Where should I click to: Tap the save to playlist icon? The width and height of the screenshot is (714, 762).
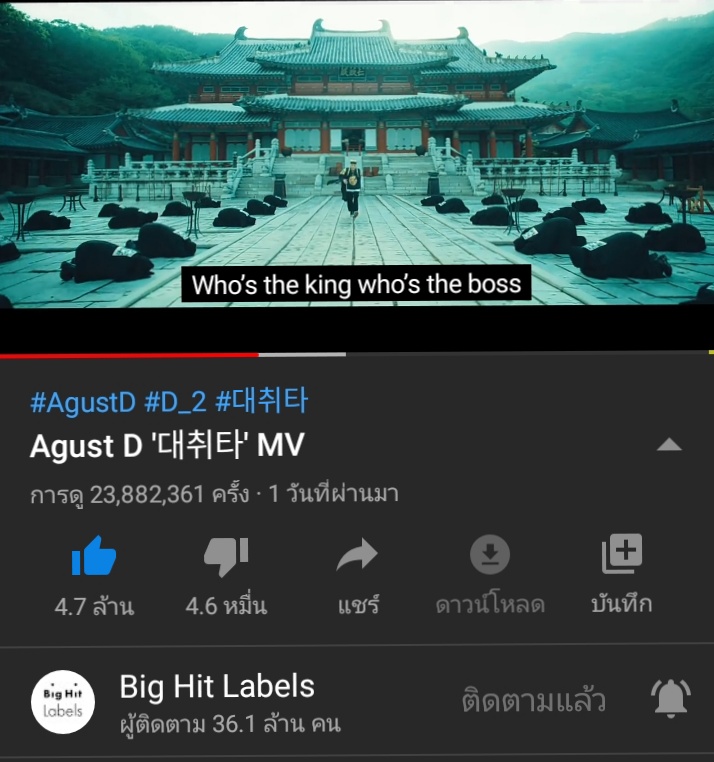click(622, 554)
